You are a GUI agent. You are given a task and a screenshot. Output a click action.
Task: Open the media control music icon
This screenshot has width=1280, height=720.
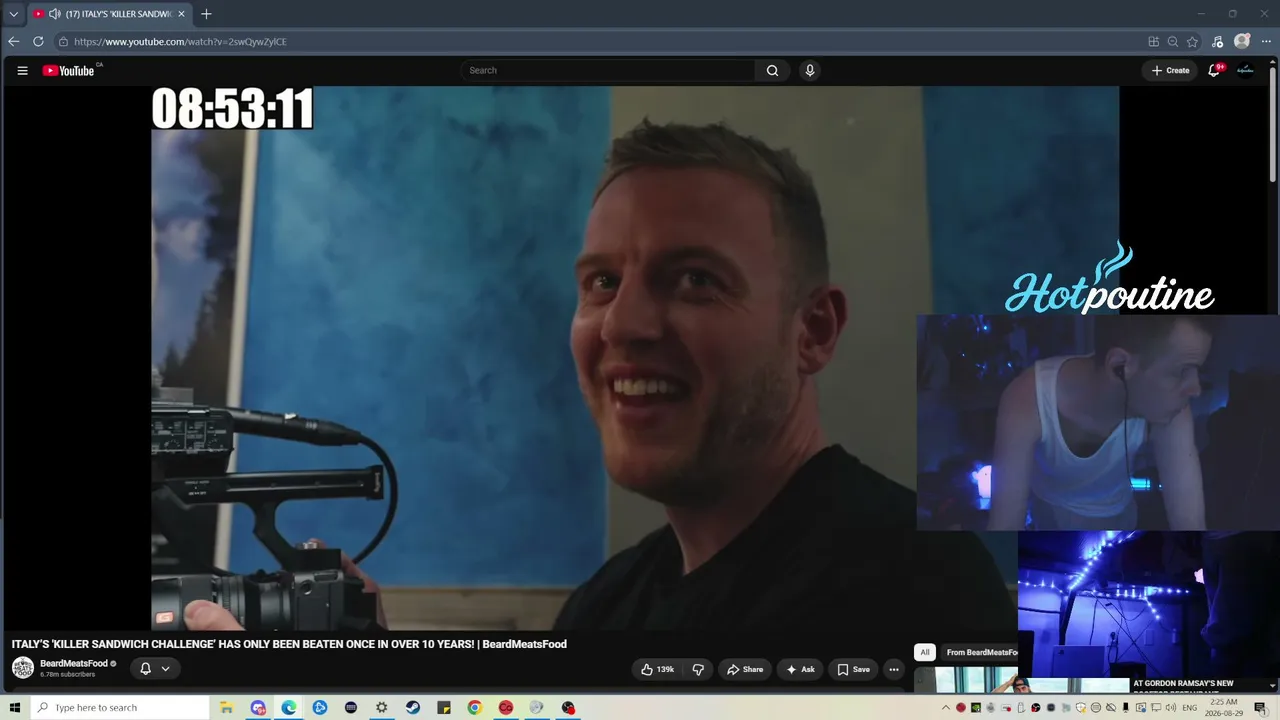click(x=1217, y=42)
